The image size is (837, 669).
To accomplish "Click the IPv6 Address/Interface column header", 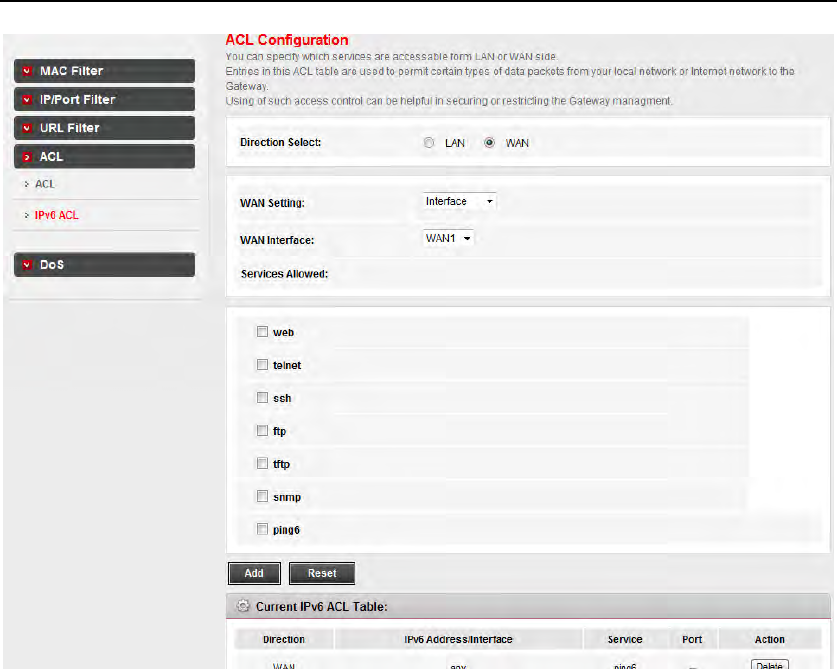I will pos(458,639).
